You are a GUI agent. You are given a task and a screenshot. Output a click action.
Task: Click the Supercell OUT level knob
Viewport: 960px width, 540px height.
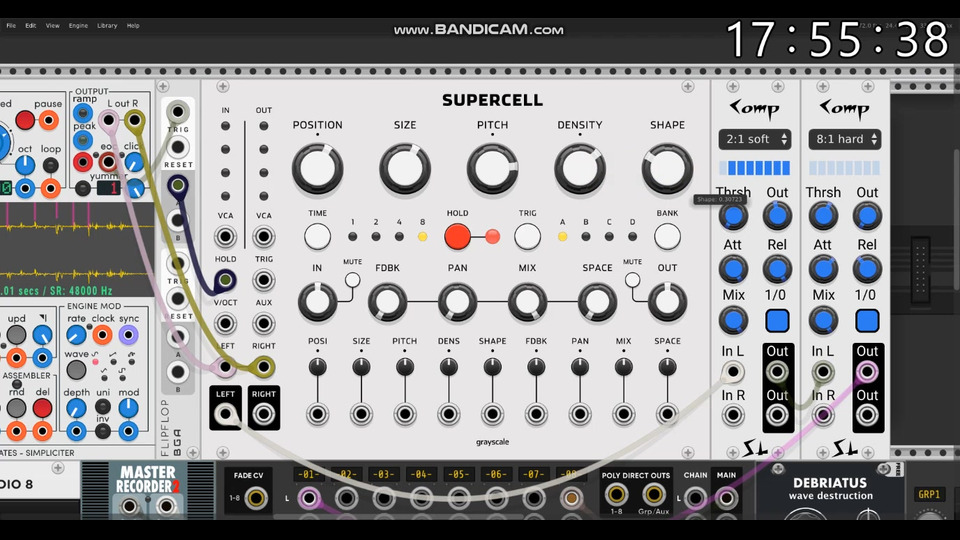[667, 302]
